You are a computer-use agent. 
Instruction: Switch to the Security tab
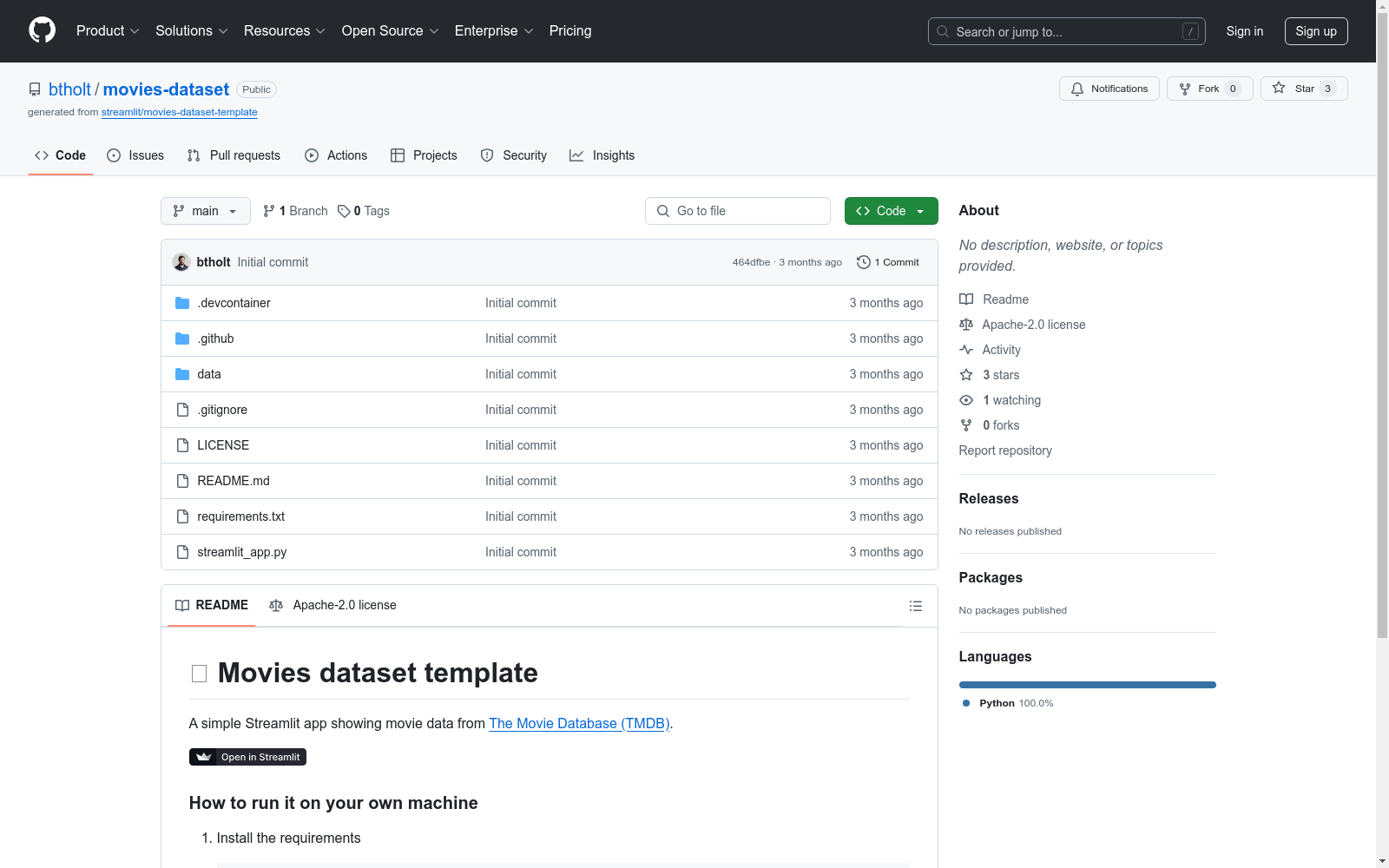point(514,155)
